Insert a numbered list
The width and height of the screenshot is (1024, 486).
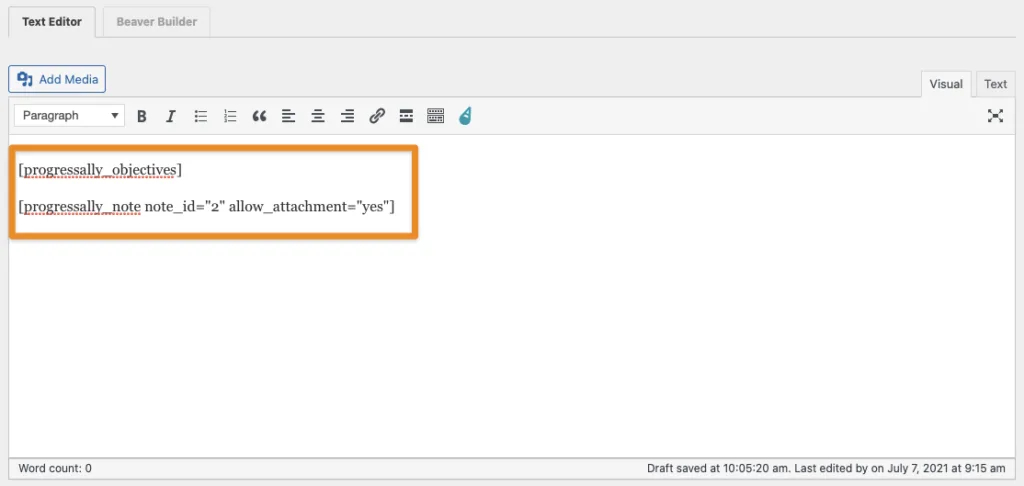230,116
